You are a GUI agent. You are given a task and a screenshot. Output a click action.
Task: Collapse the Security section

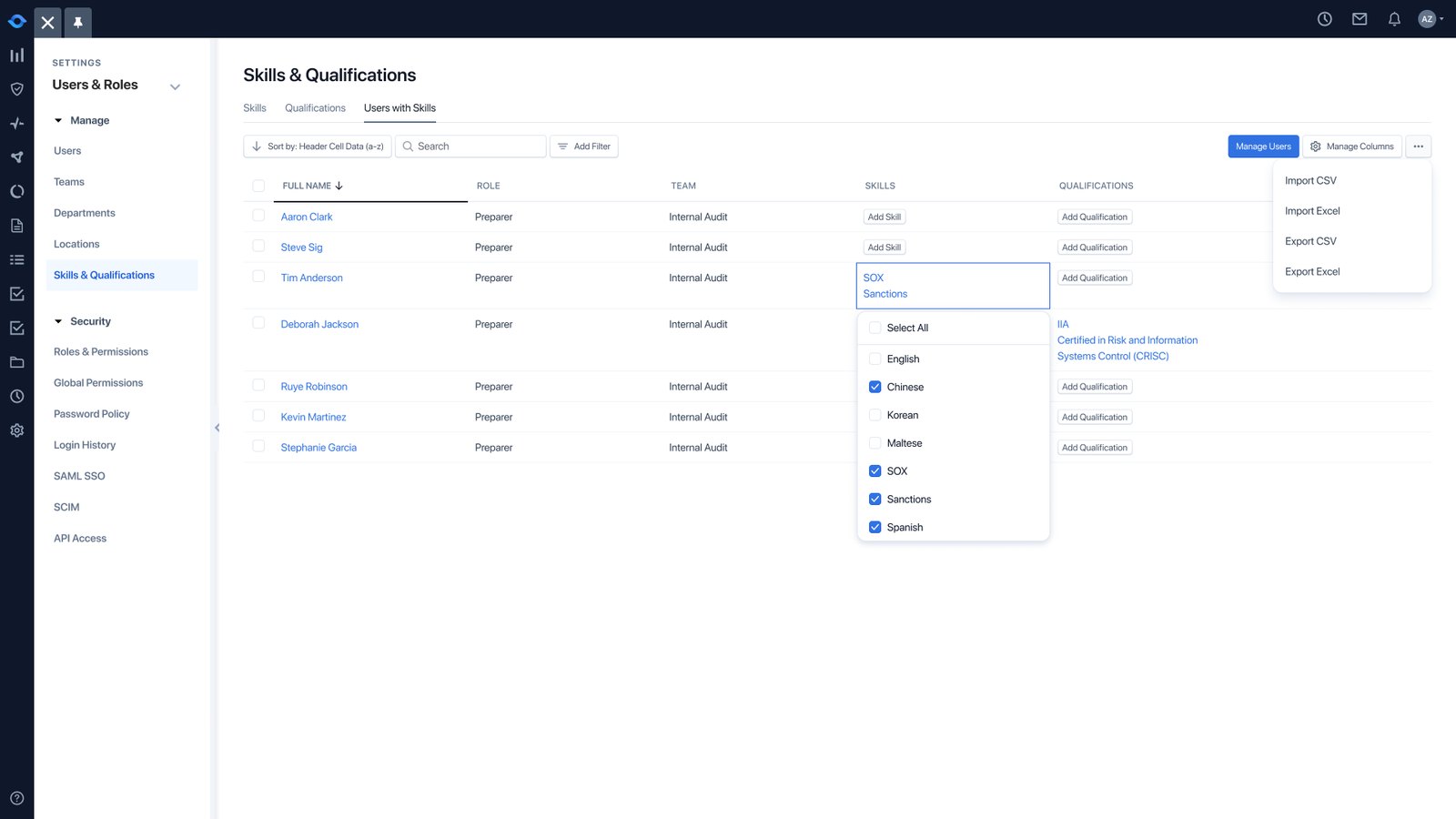click(x=58, y=321)
